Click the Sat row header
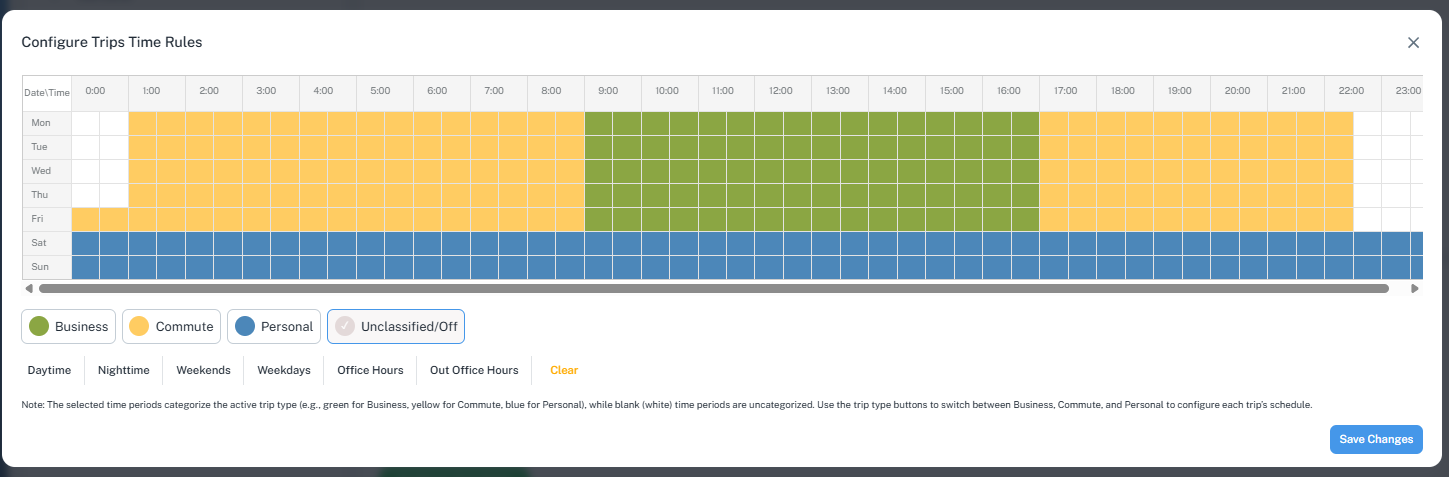This screenshot has width=1449, height=477. coord(41,243)
